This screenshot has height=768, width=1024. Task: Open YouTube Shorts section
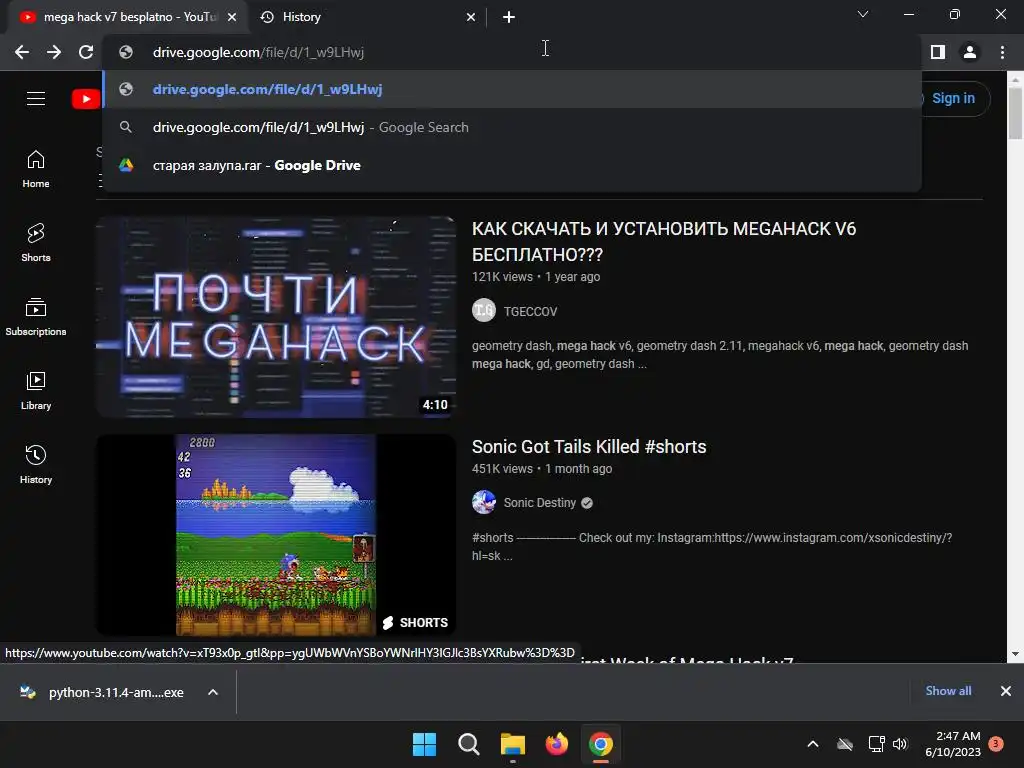[36, 243]
